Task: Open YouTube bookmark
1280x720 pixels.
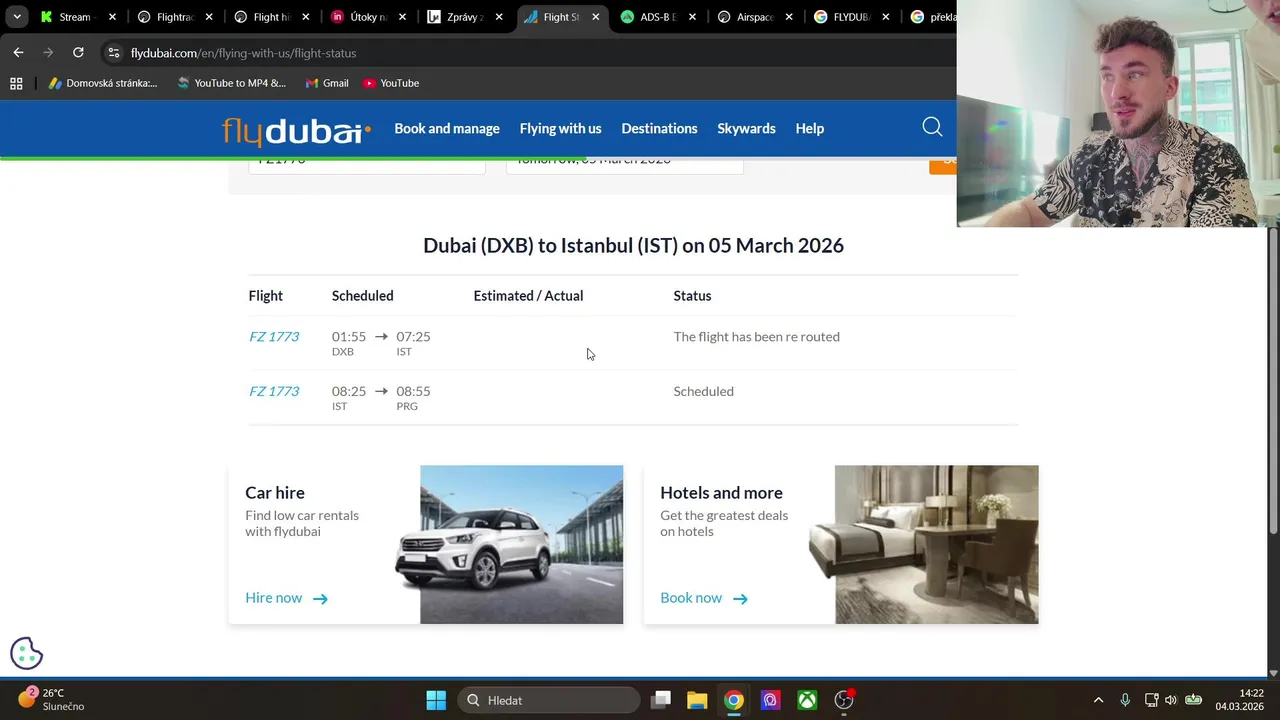Action: 391,83
